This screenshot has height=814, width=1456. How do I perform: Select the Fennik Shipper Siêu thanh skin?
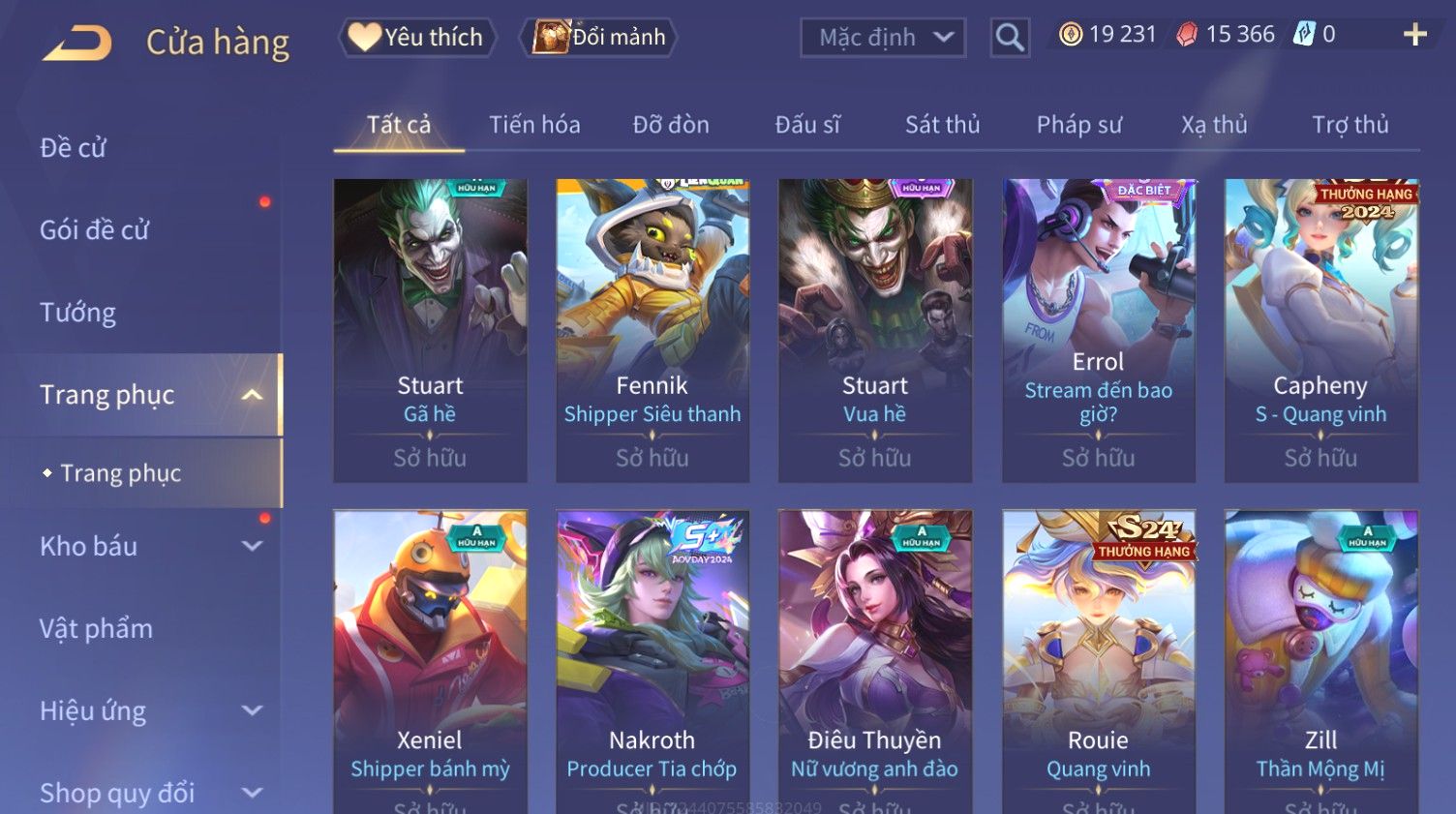pyautogui.click(x=652, y=330)
